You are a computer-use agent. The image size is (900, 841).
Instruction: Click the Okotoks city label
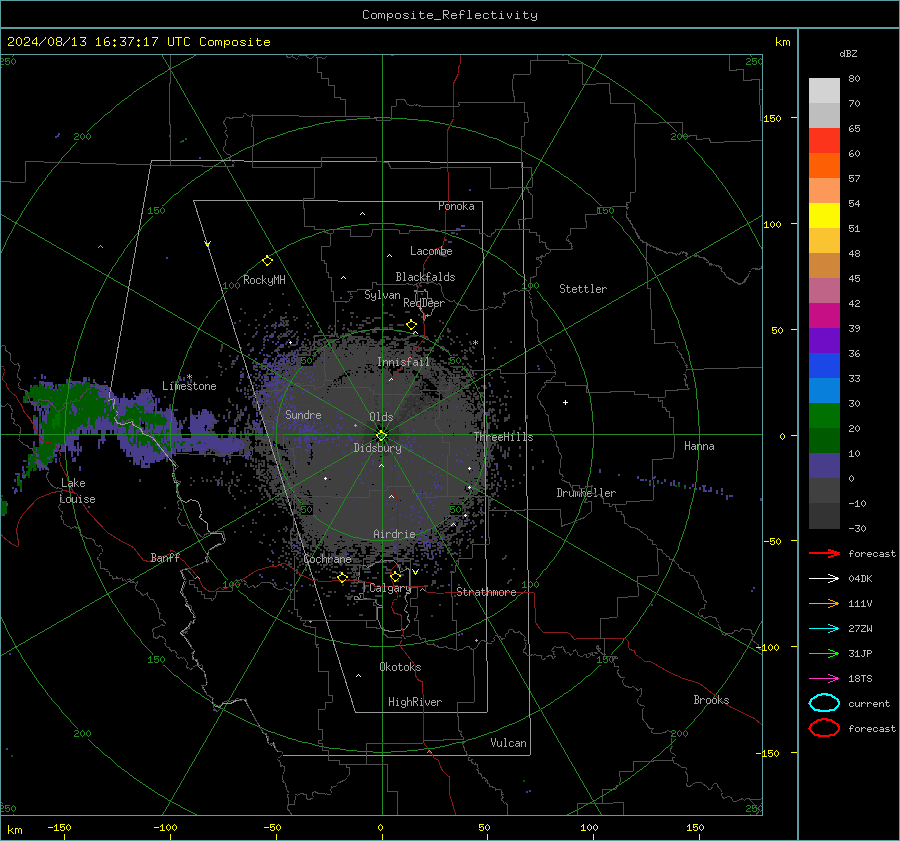pos(400,667)
